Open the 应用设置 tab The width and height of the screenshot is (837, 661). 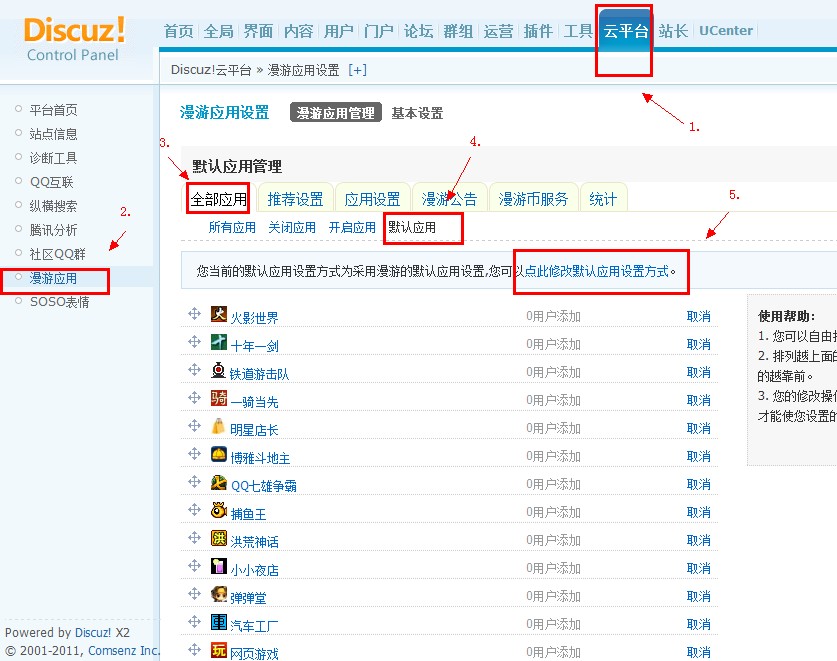click(372, 199)
